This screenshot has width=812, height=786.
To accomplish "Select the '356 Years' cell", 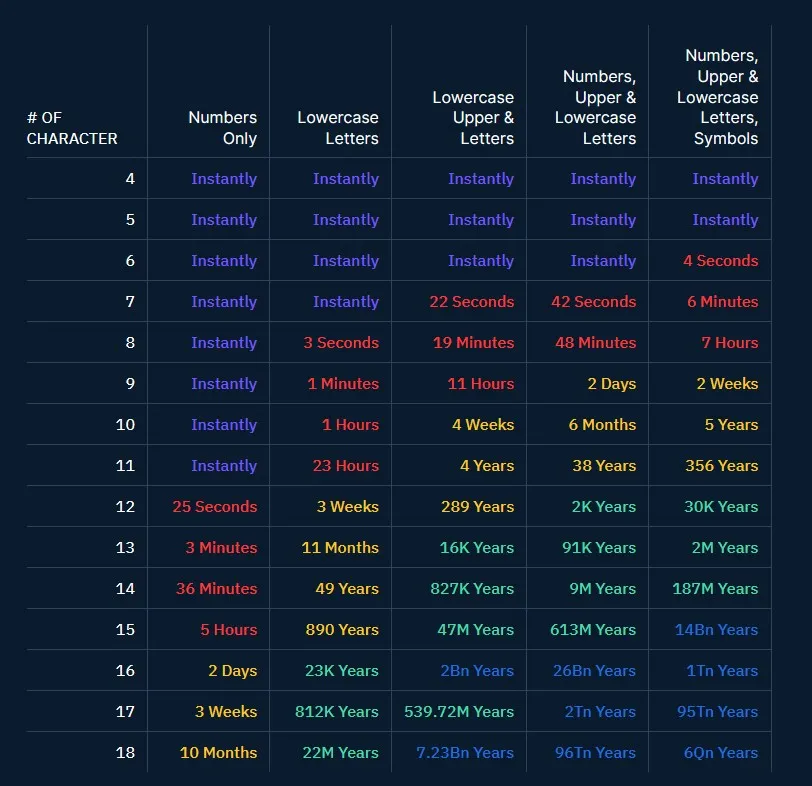I will click(721, 465).
